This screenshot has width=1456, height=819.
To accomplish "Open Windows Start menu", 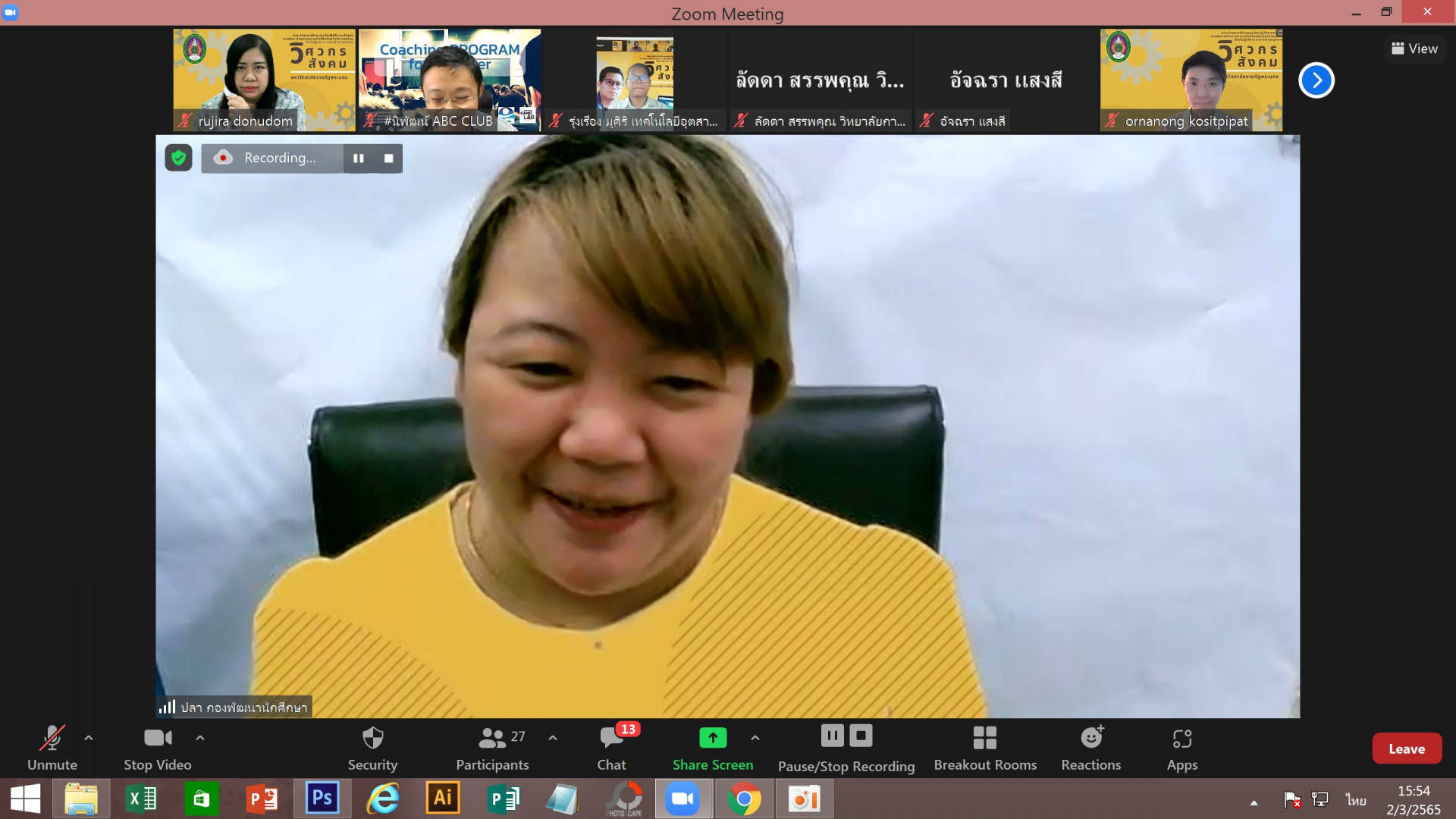I will pos(26,799).
